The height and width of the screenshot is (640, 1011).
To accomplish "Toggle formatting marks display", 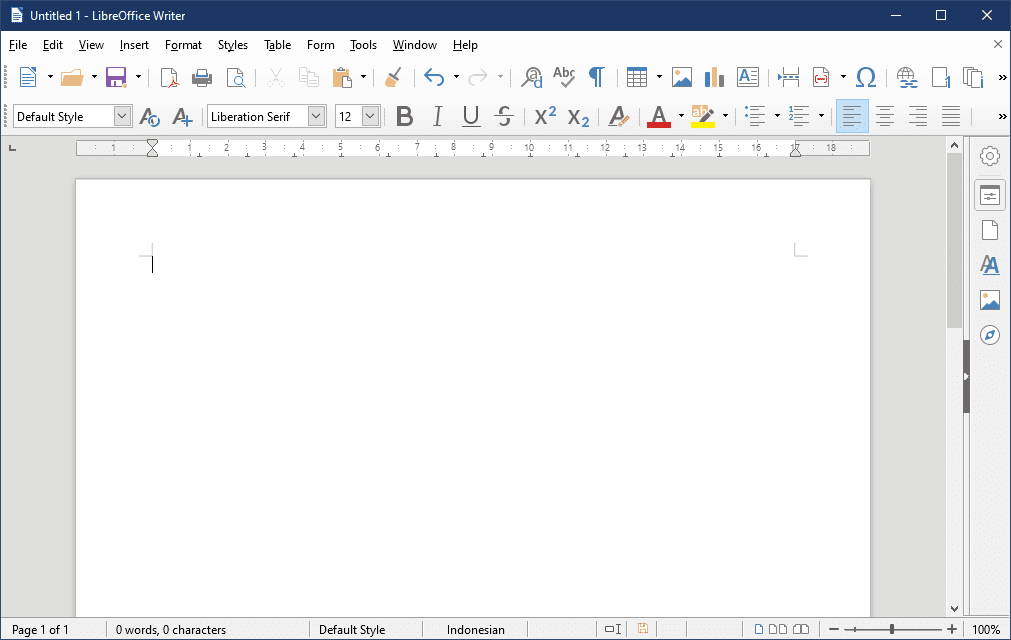I will pos(596,77).
